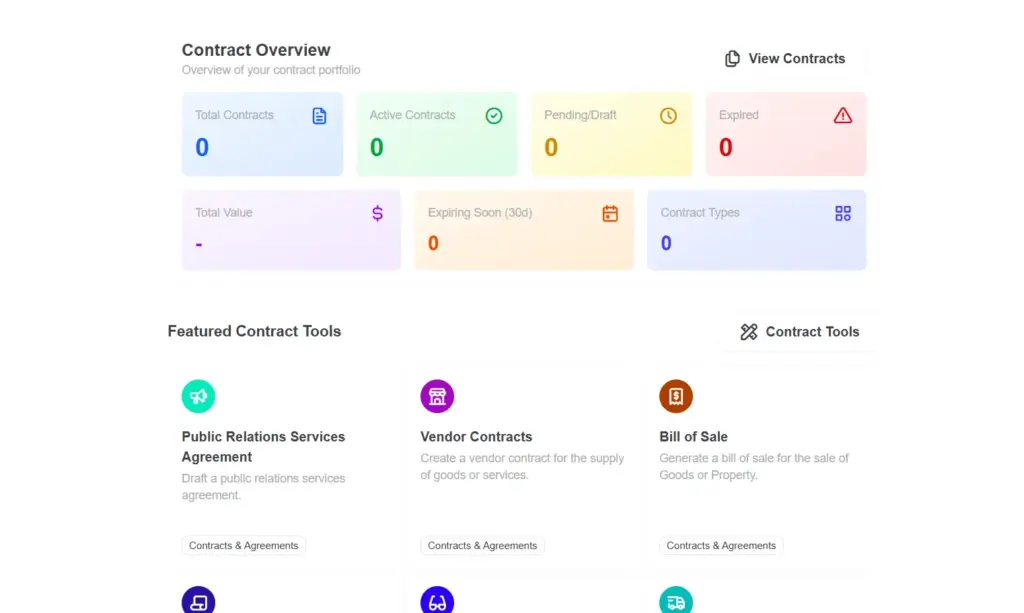Select the purple glasses tool icon
1024x613 pixels.
(437, 600)
